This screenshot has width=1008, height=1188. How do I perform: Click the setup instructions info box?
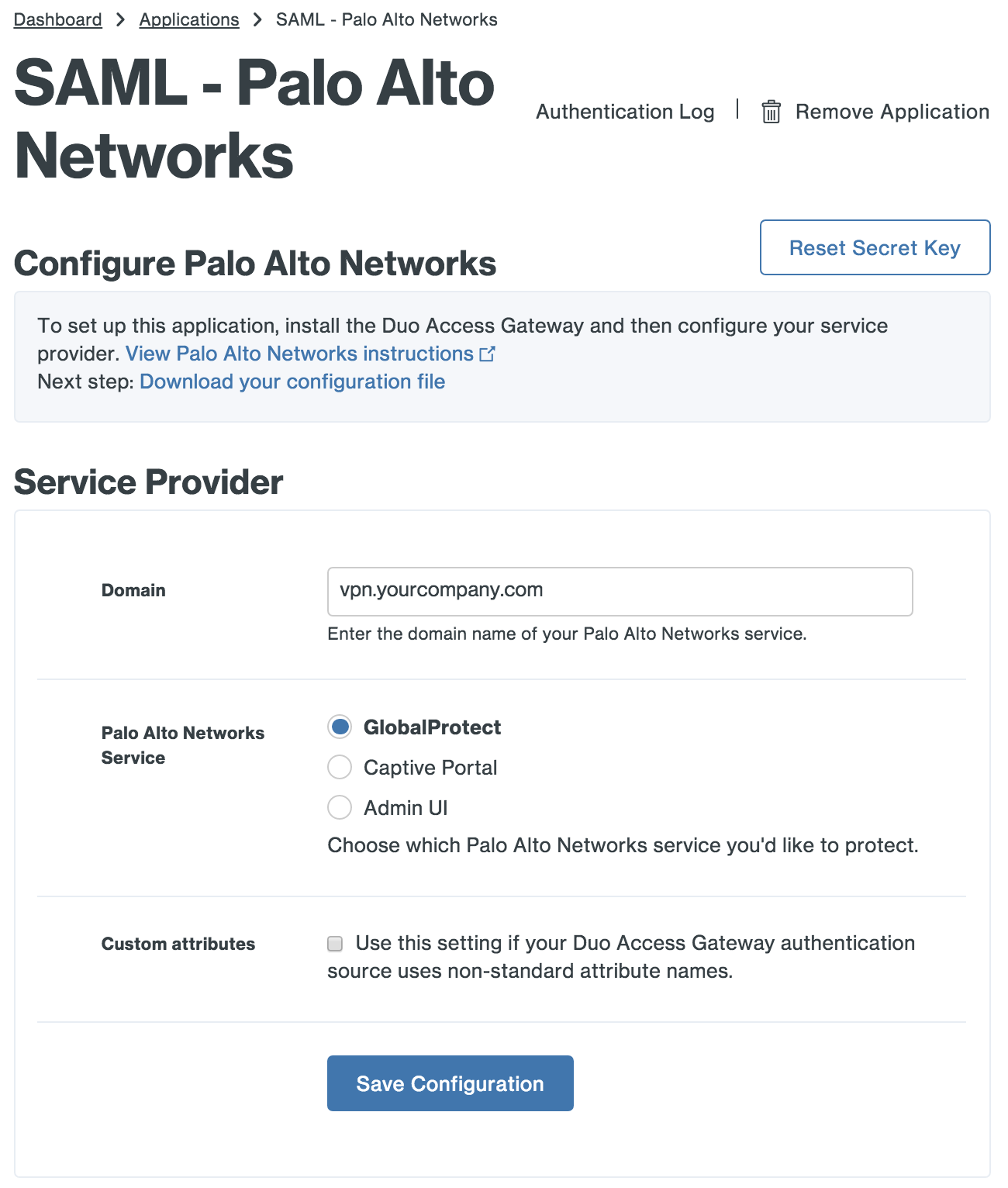(502, 353)
